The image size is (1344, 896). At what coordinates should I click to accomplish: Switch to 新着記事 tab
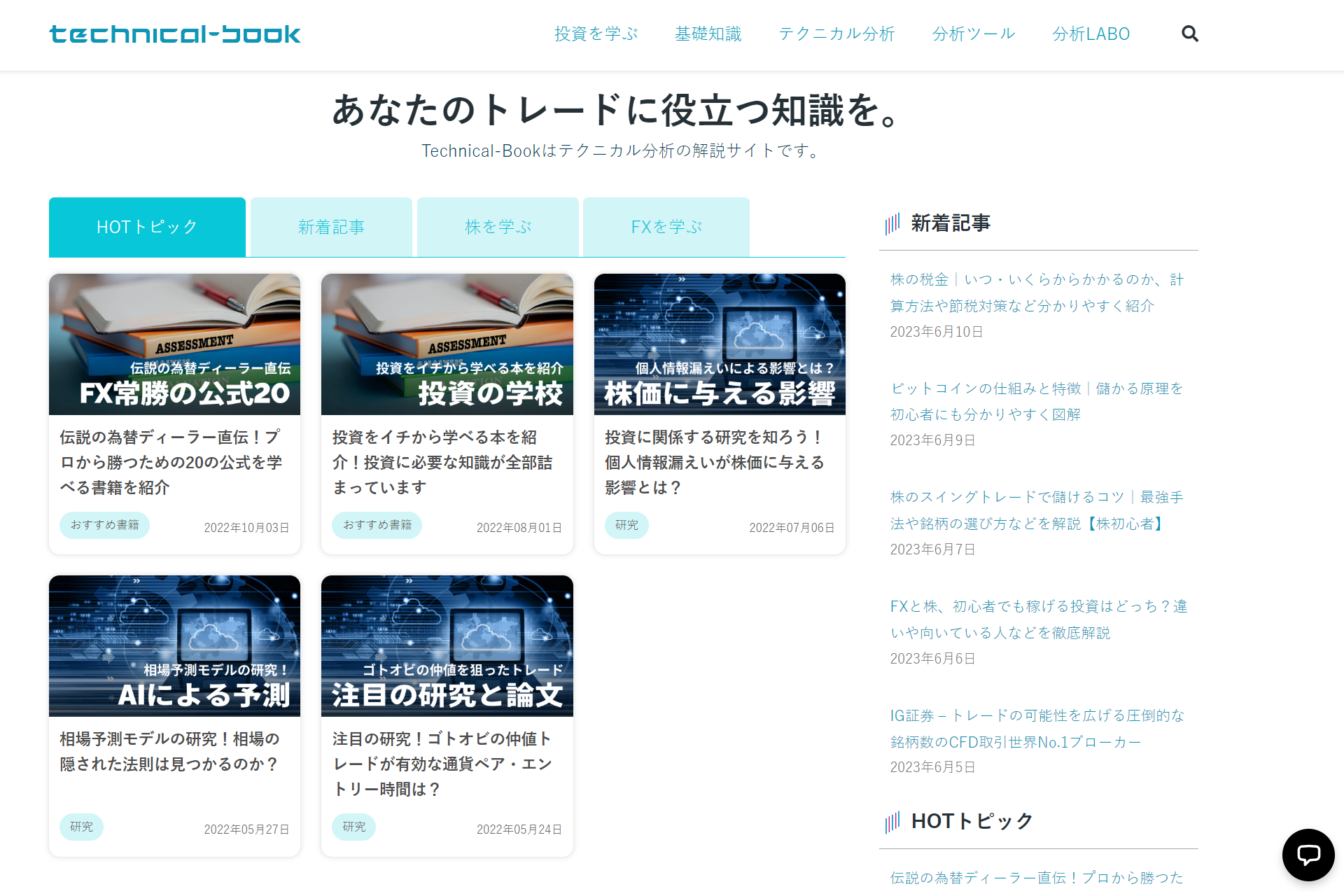[331, 227]
